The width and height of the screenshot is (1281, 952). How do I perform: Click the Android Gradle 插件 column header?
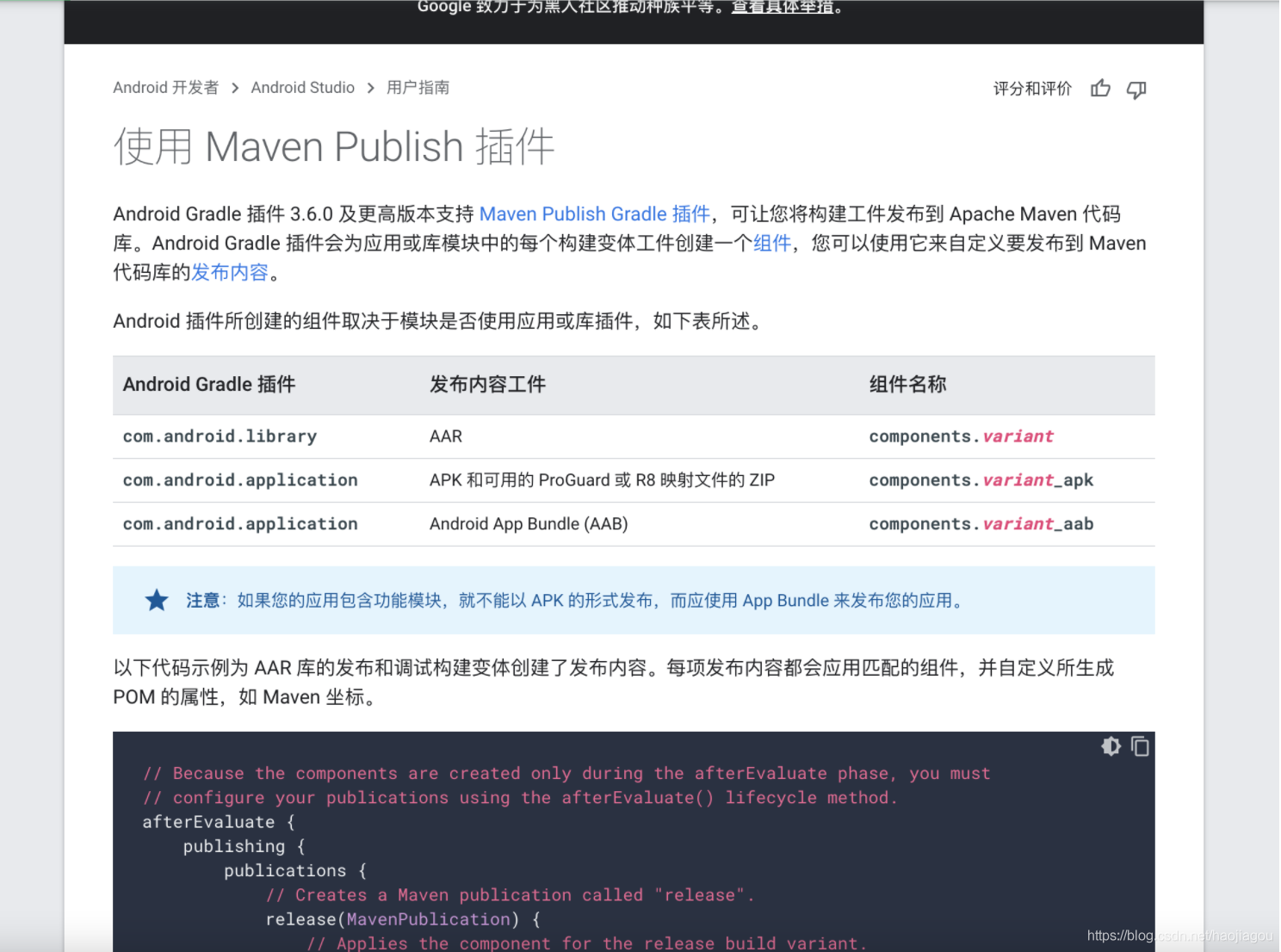point(209,385)
